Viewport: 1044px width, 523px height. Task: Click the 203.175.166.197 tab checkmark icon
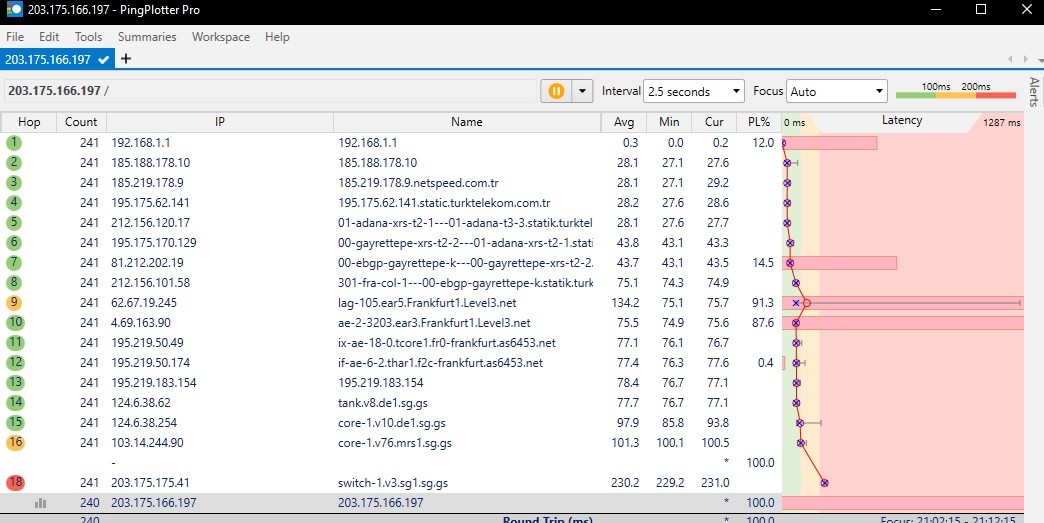tap(103, 60)
